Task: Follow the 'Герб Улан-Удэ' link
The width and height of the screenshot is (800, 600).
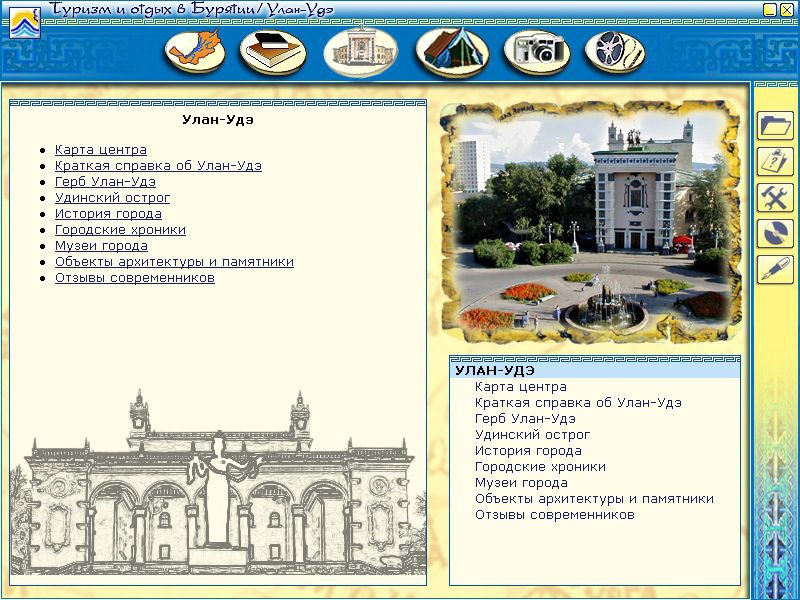Action: point(105,182)
